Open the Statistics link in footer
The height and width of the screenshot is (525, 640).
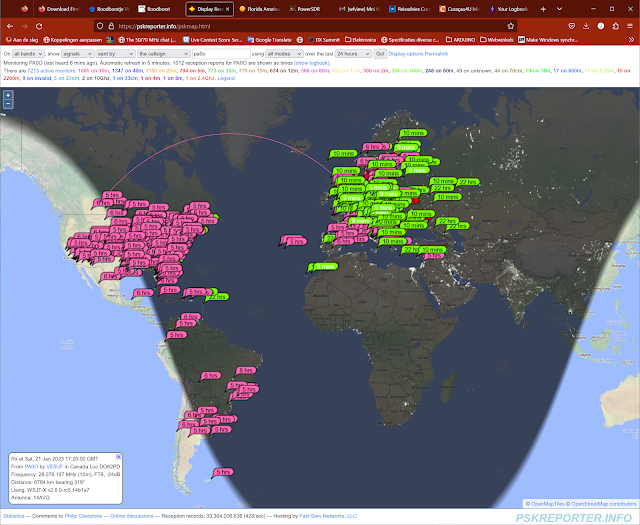pos(14,516)
